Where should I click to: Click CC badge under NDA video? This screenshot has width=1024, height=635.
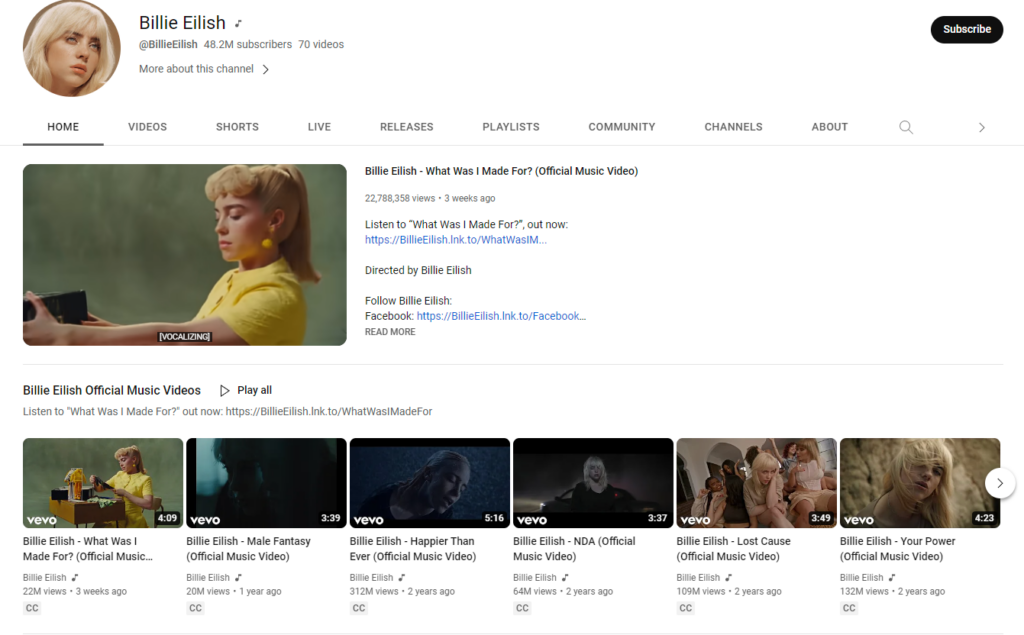tap(522, 608)
